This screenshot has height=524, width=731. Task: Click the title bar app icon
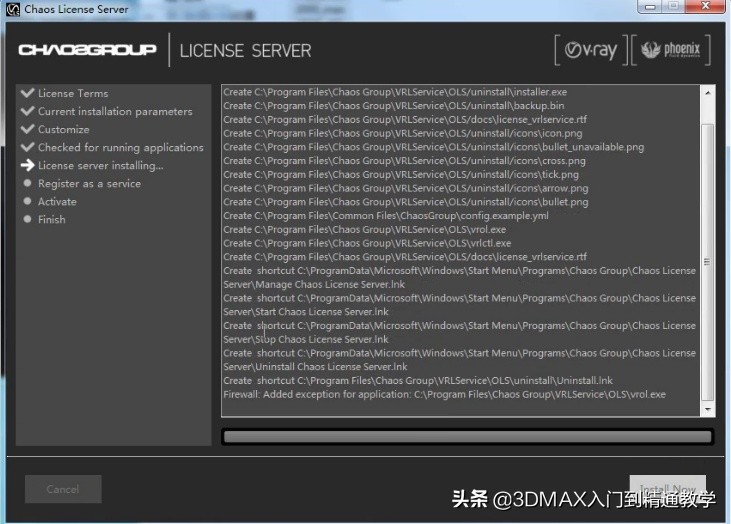click(x=13, y=9)
